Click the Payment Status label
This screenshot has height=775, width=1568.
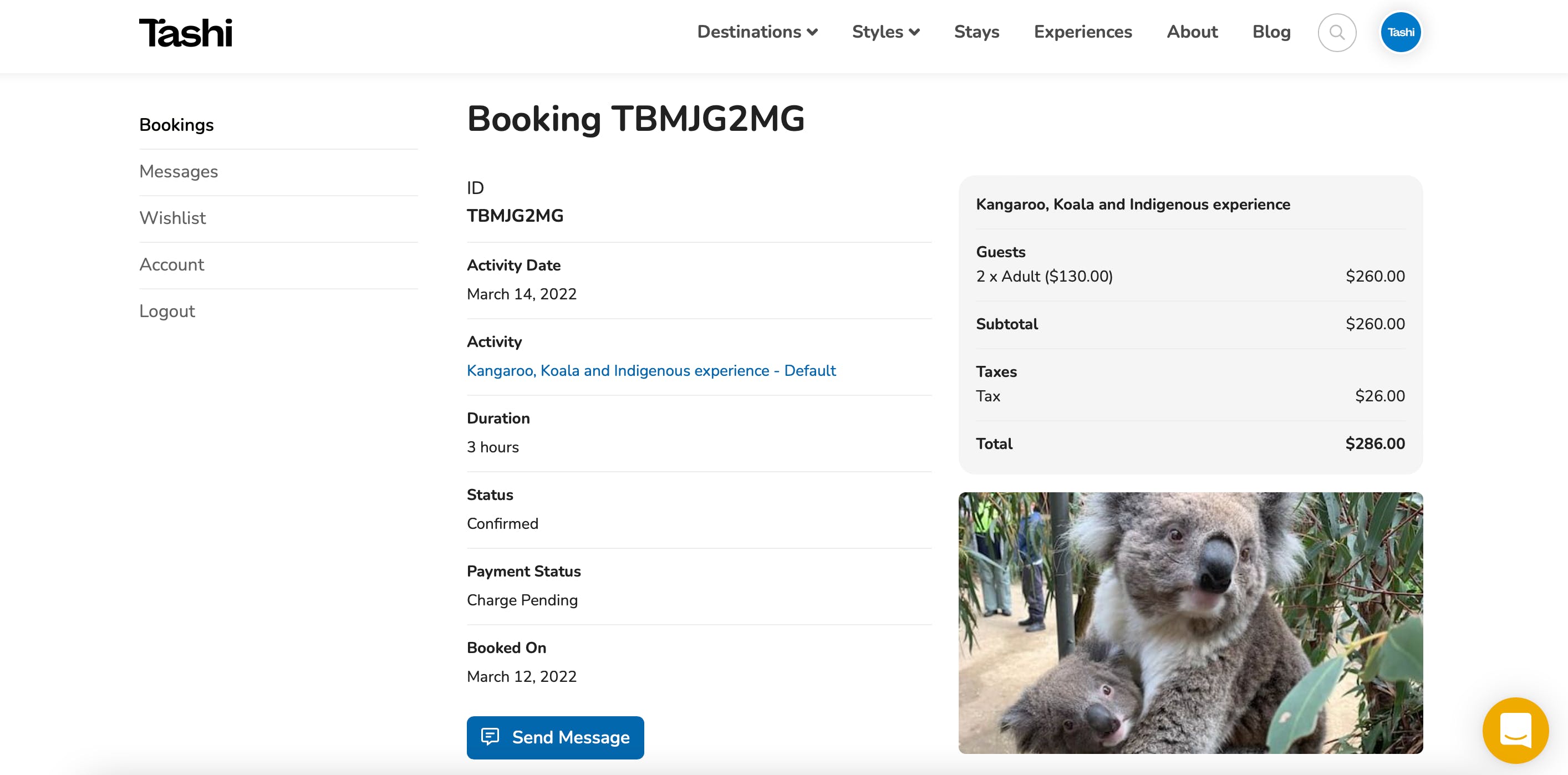[x=523, y=571]
